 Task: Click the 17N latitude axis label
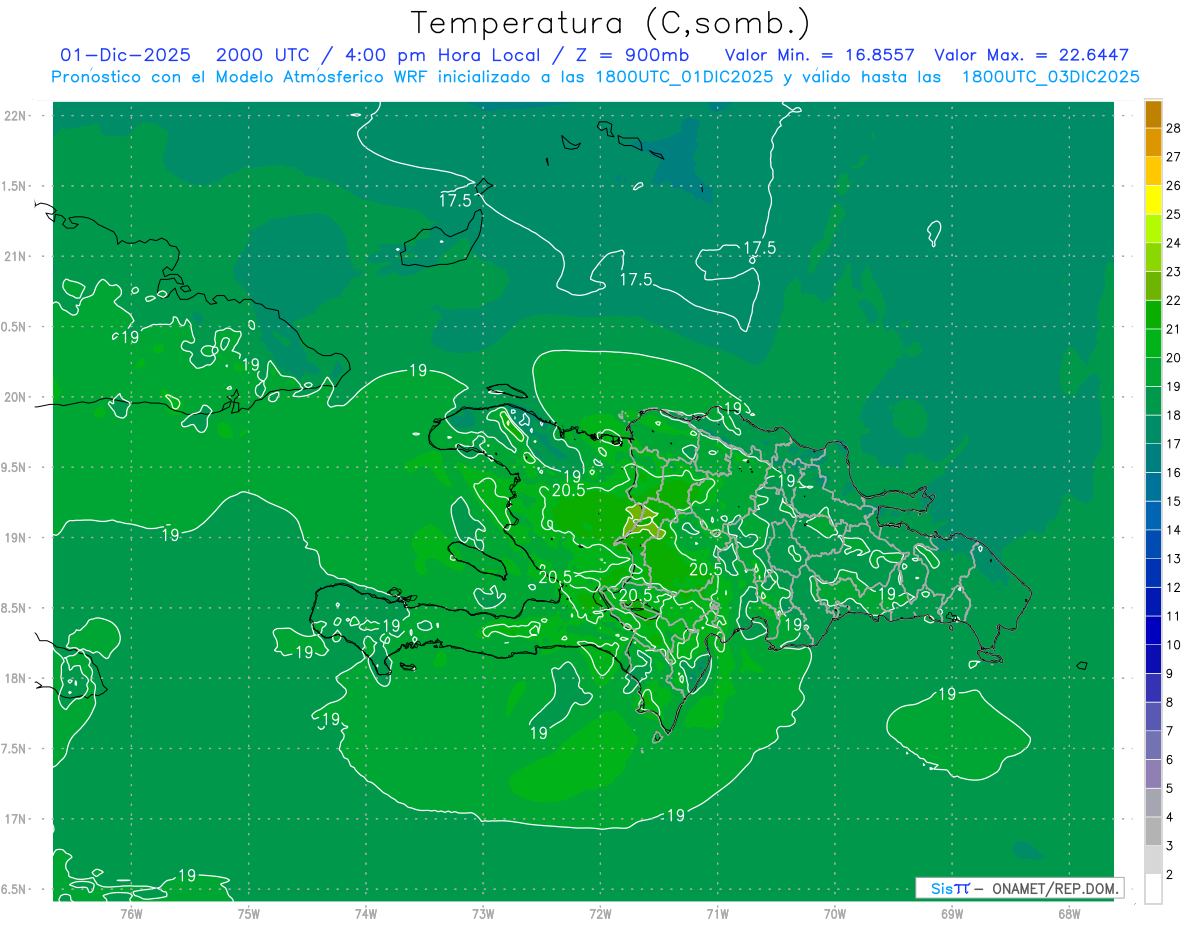click(x=17, y=819)
